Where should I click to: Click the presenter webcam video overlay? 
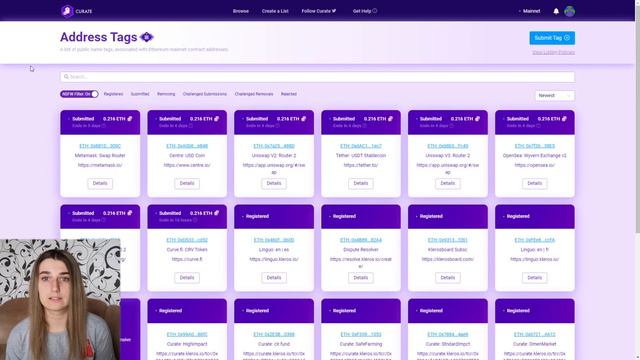(60, 300)
